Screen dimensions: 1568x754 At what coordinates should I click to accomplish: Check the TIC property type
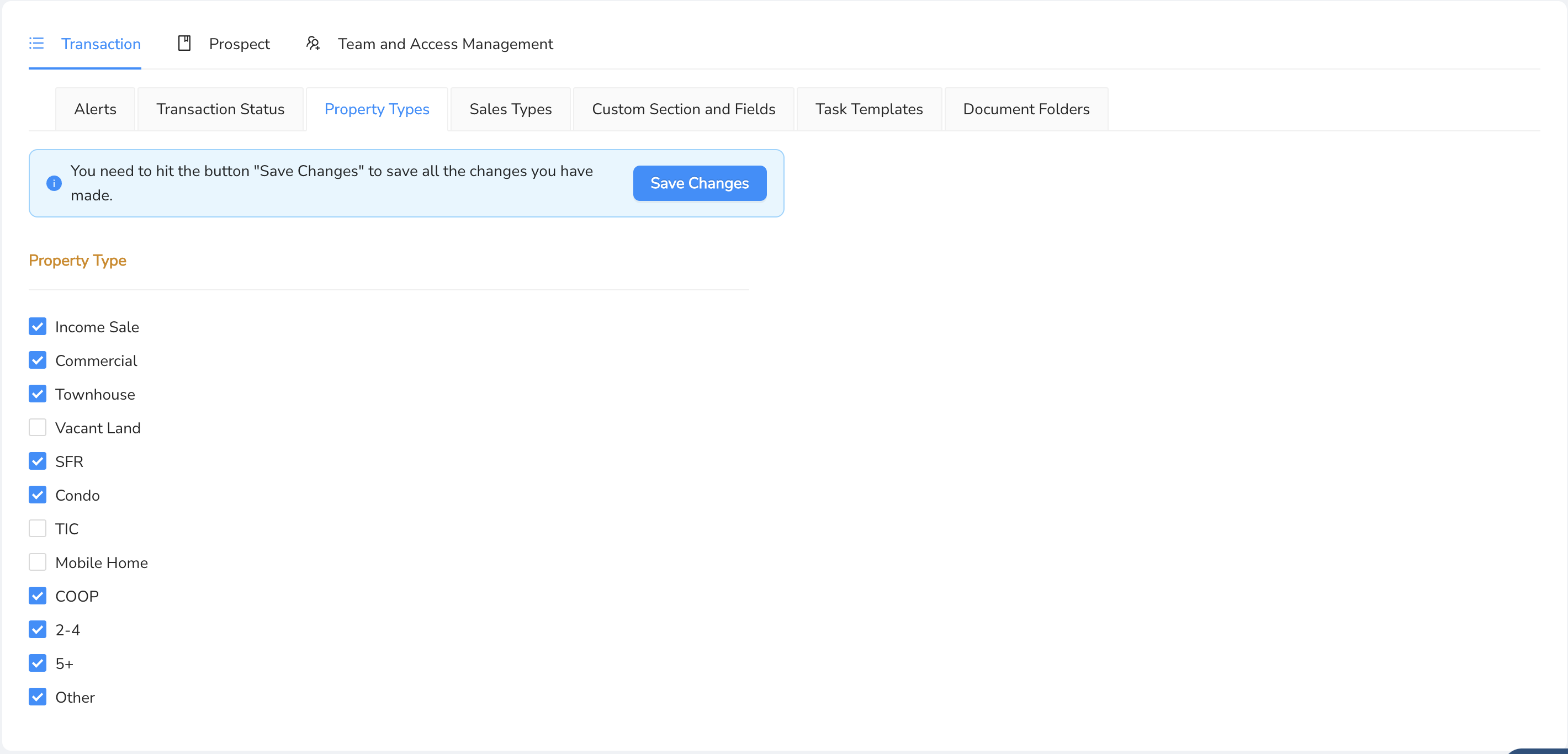(38, 529)
